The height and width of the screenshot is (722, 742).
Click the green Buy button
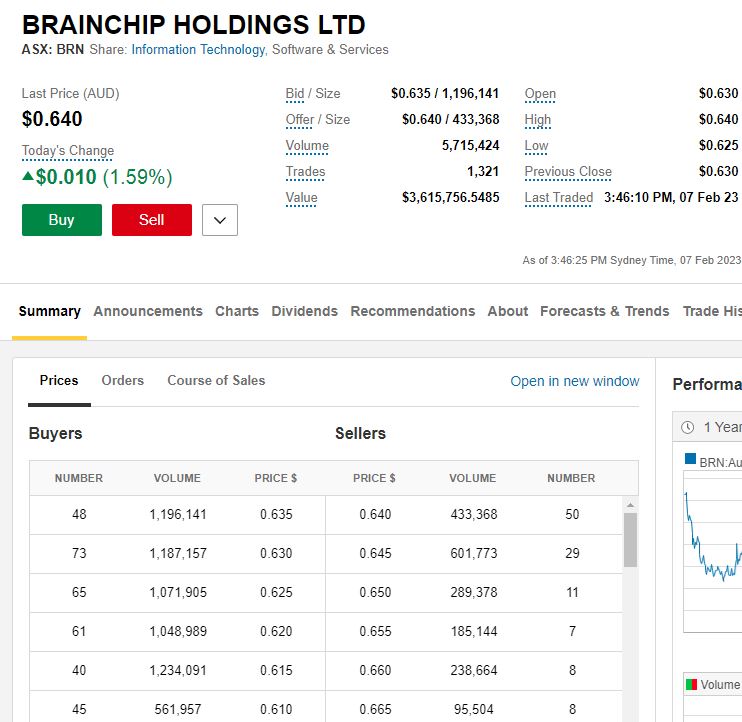(62, 220)
